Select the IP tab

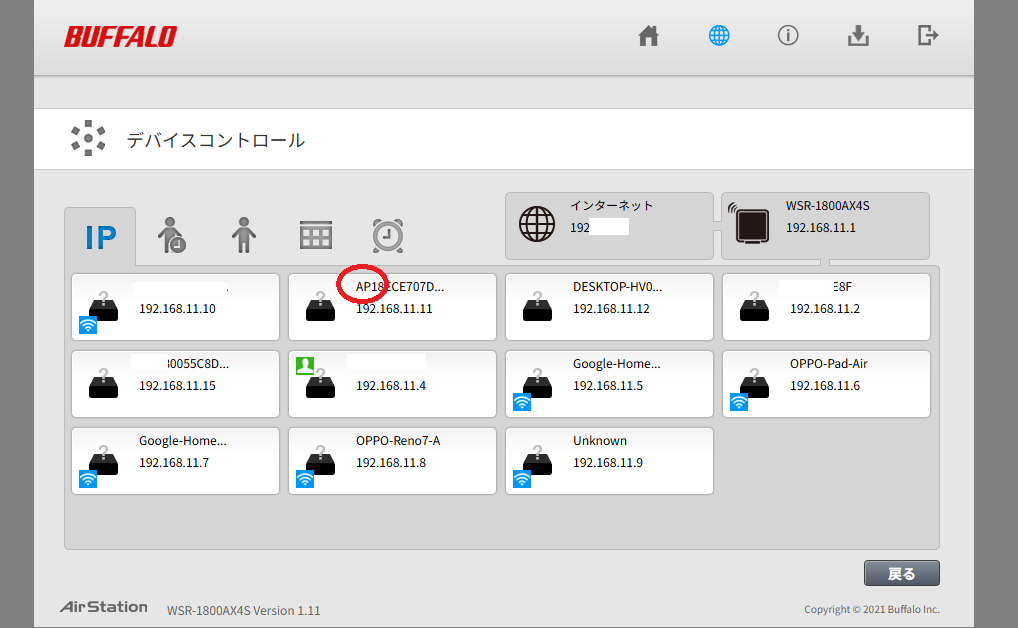[x=100, y=236]
